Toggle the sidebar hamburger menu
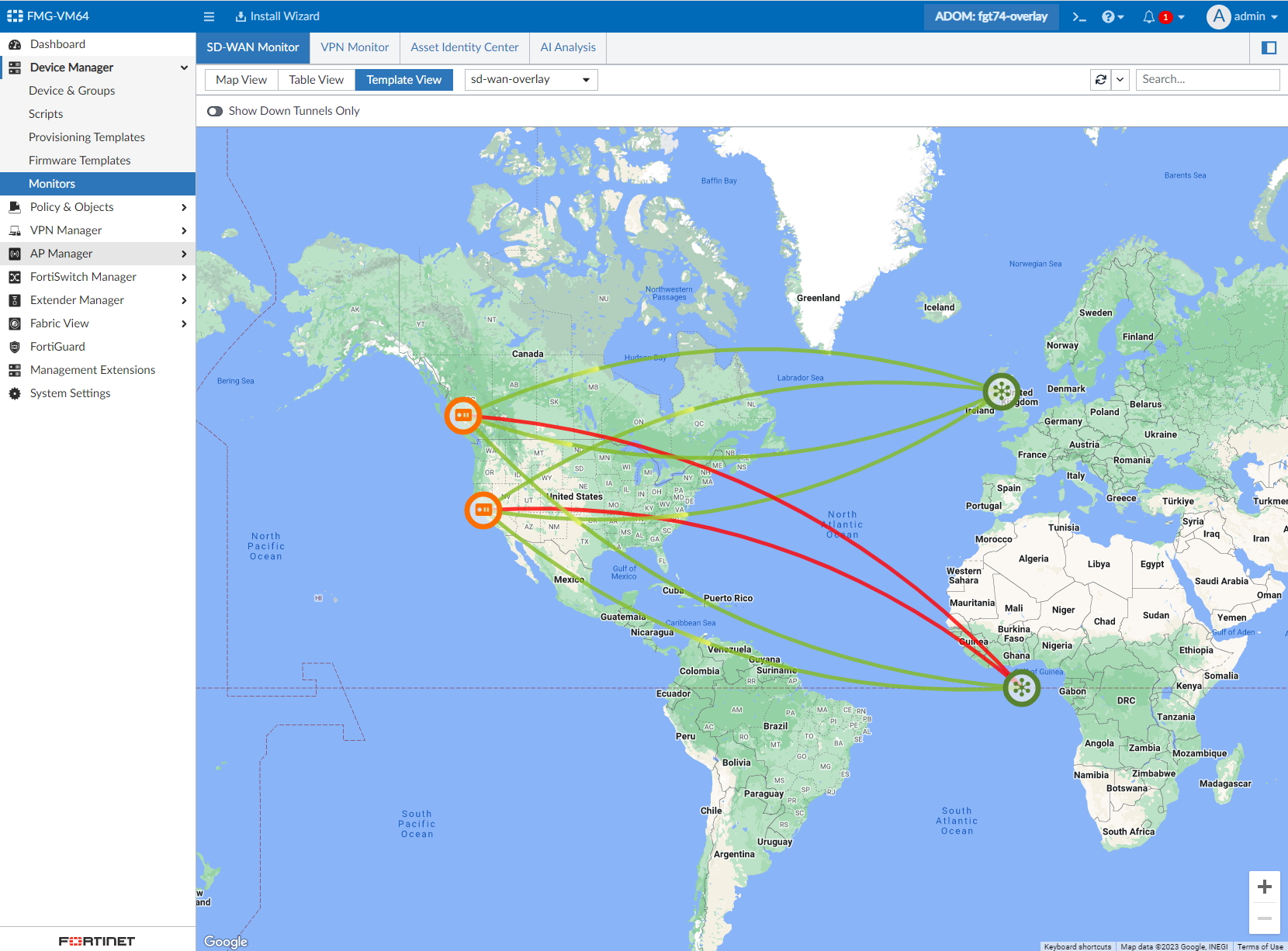The image size is (1288, 951). coord(209,16)
